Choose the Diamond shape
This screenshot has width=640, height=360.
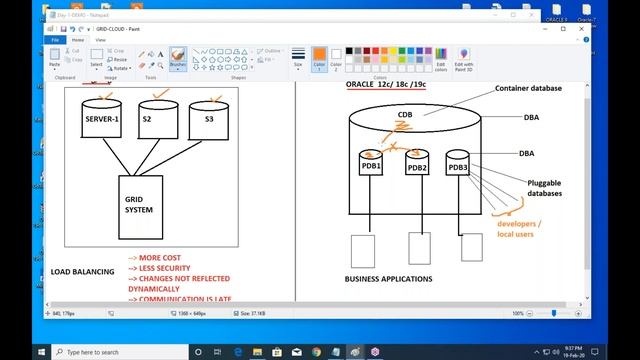pos(204,60)
